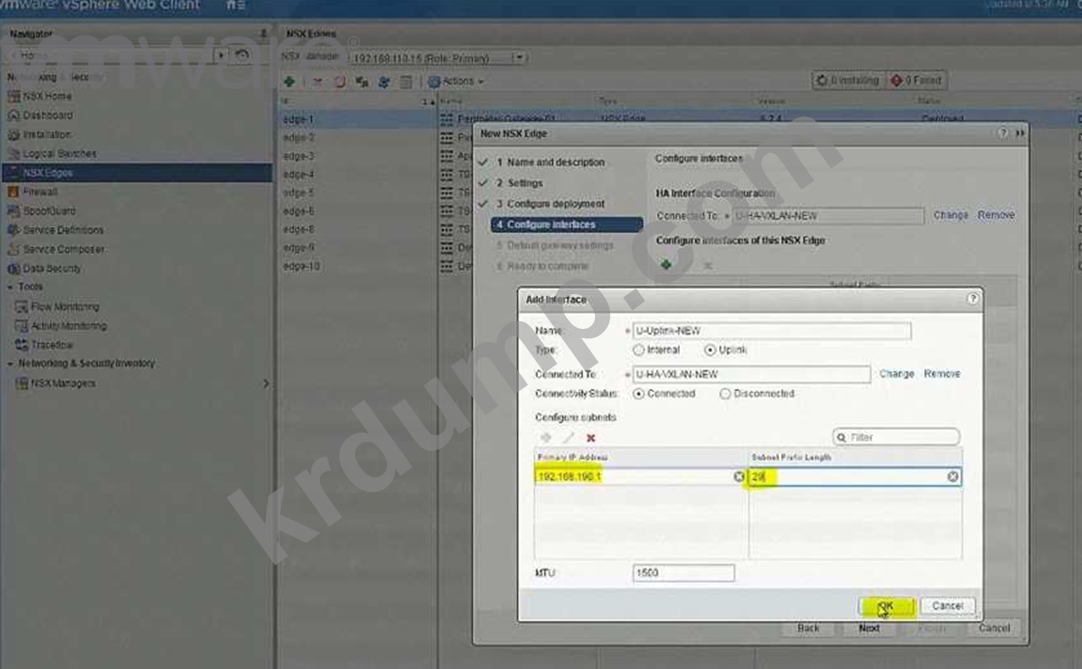
Task: Click the red X remove subnet icon
Action: 591,438
